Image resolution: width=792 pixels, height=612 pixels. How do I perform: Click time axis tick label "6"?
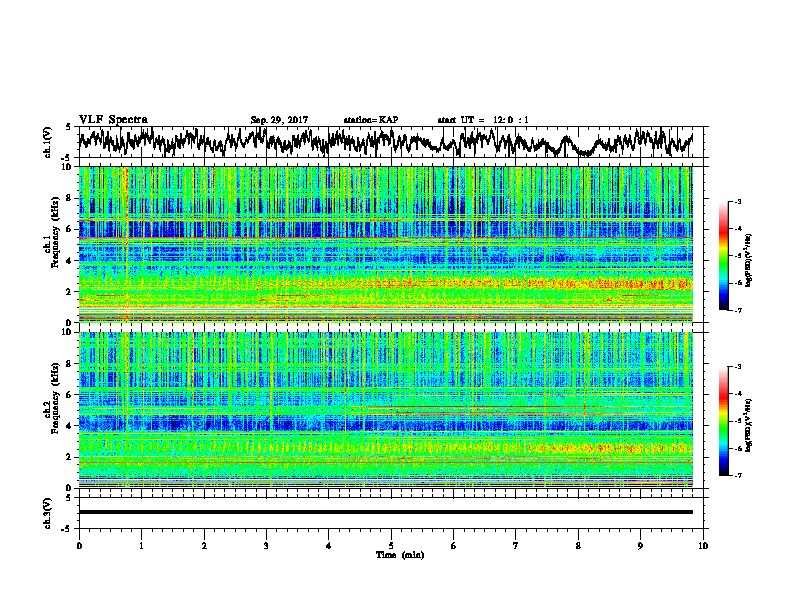pyautogui.click(x=454, y=546)
